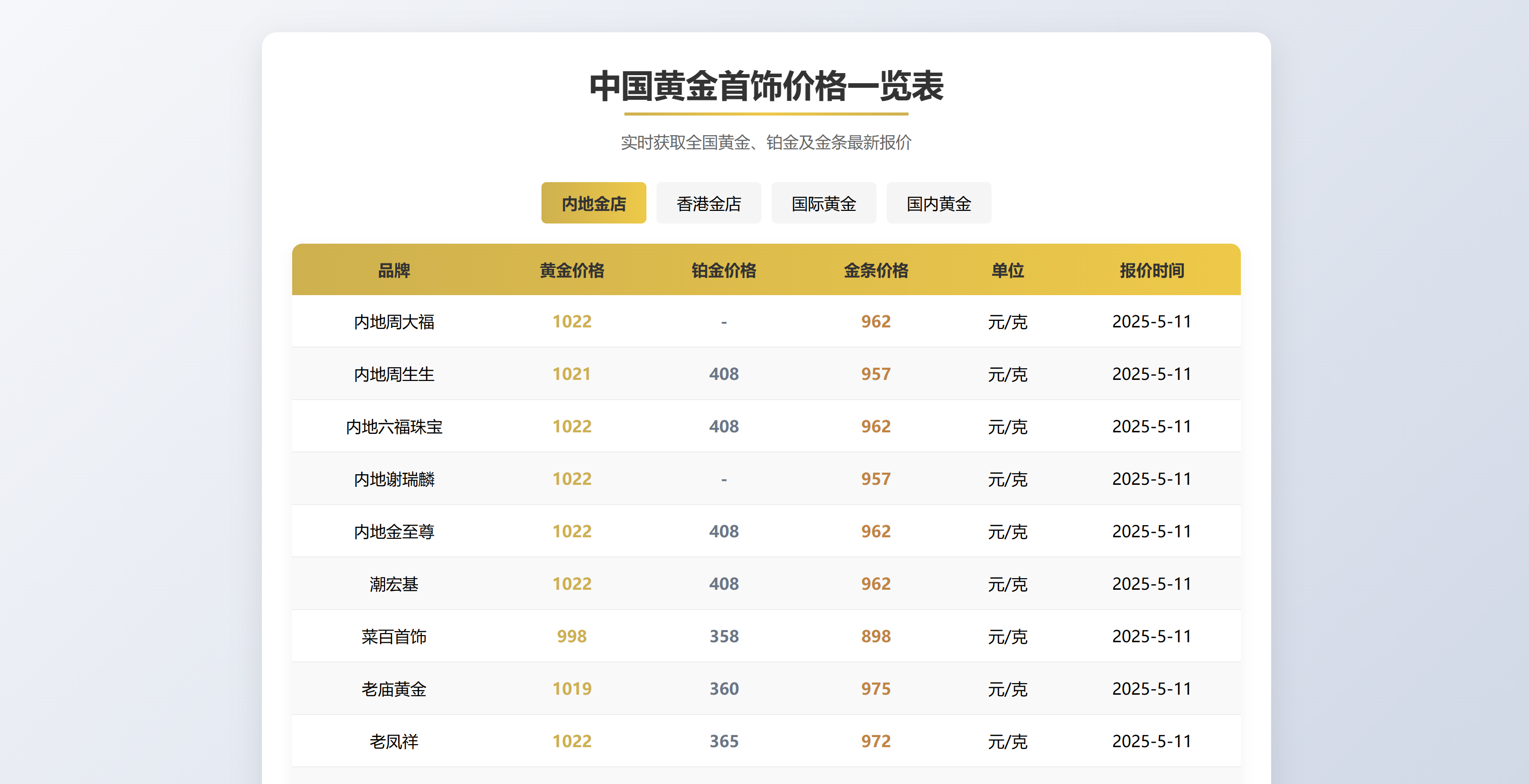1529x784 pixels.
Task: Select brand name 内地金至尊
Action: click(x=394, y=531)
